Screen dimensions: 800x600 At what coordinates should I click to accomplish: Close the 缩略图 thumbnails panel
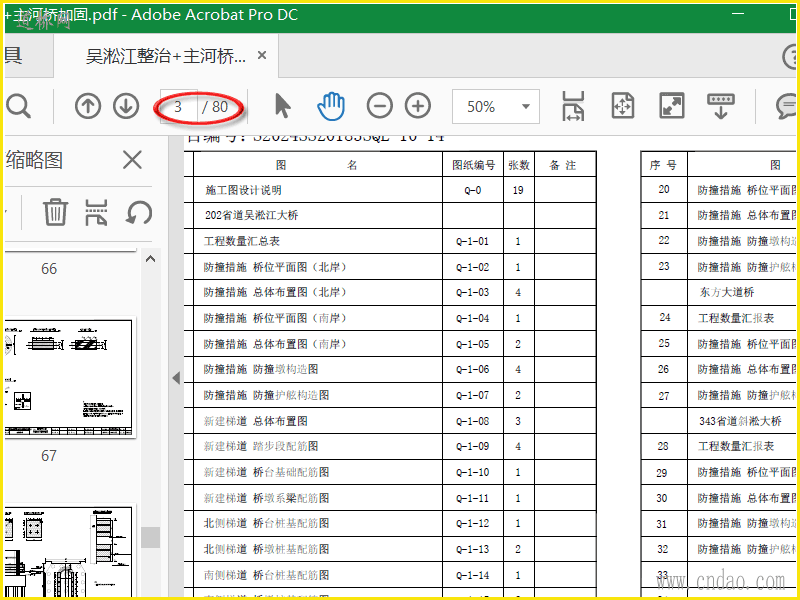(x=132, y=160)
